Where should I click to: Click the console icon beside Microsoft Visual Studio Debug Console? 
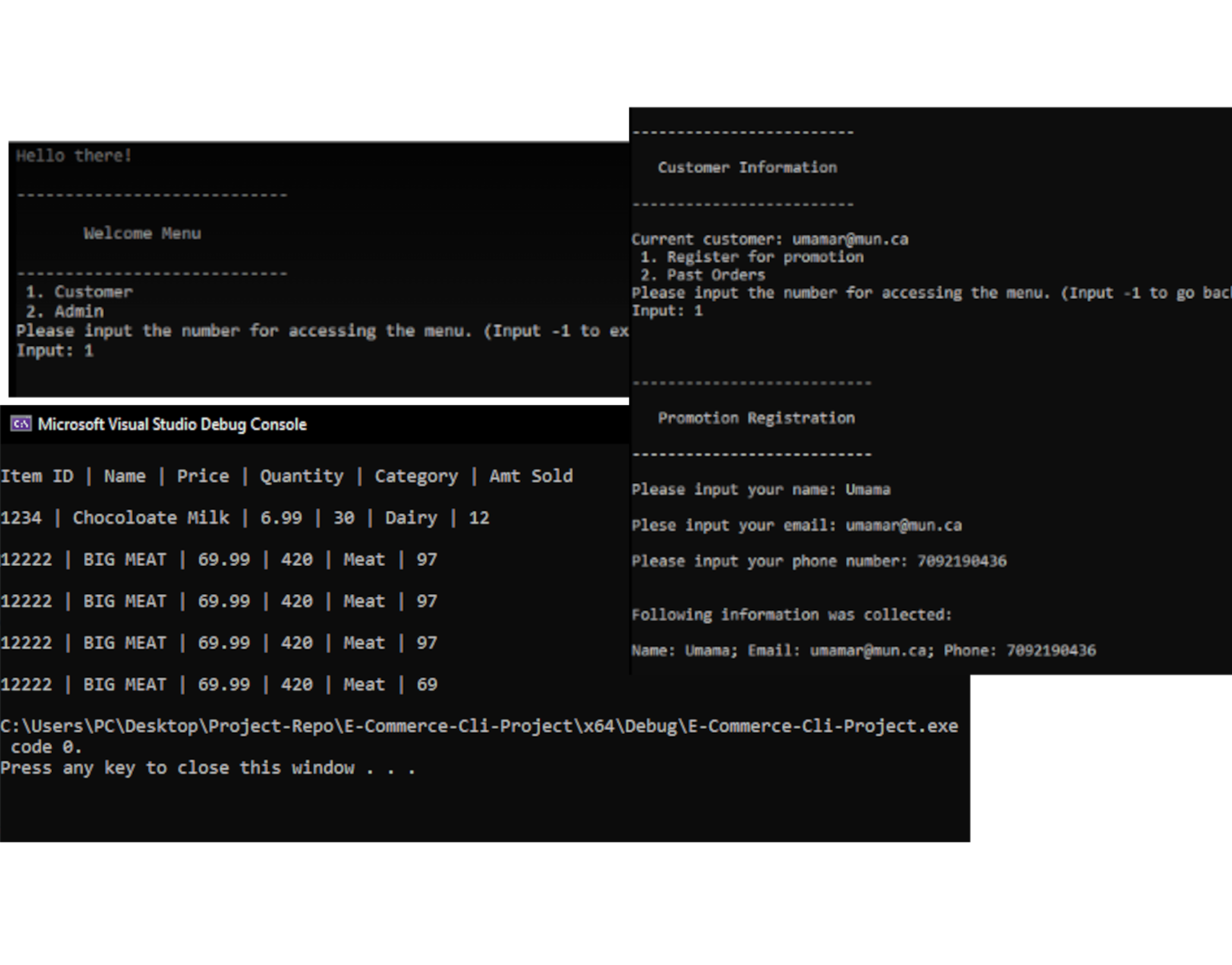[21, 424]
